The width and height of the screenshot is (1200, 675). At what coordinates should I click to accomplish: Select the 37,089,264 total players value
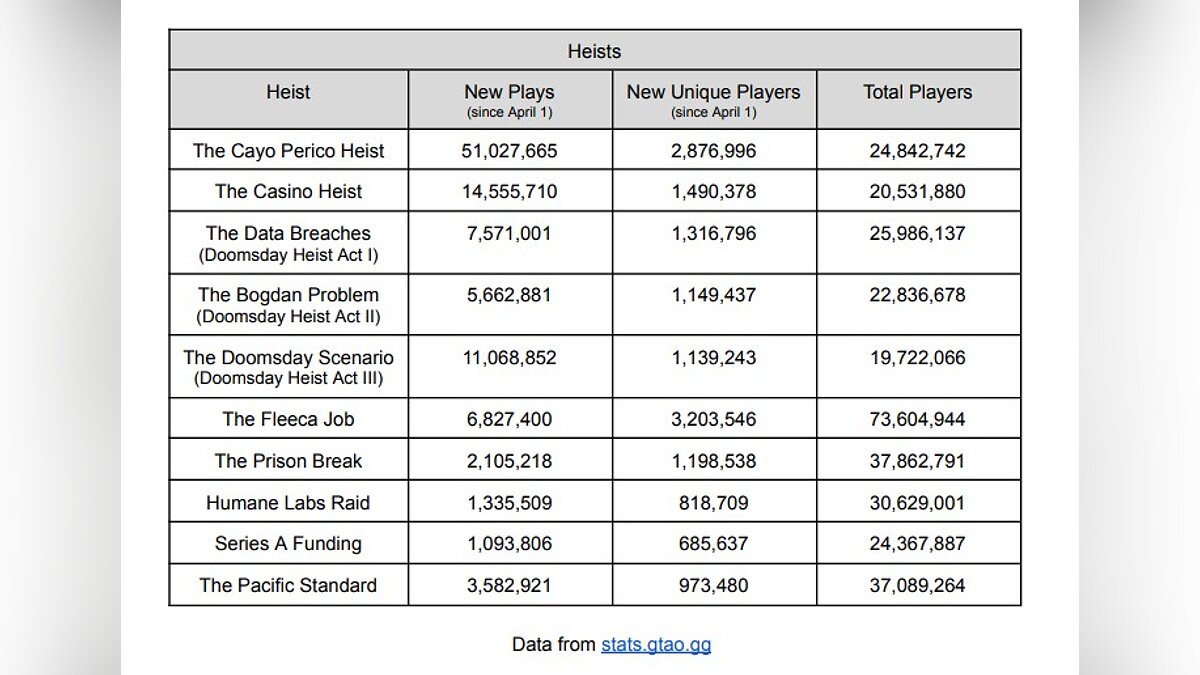click(x=917, y=585)
